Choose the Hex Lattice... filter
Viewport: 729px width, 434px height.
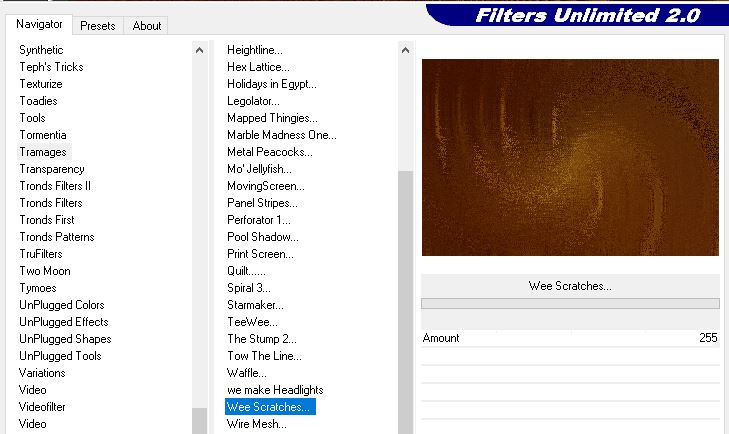(258, 67)
